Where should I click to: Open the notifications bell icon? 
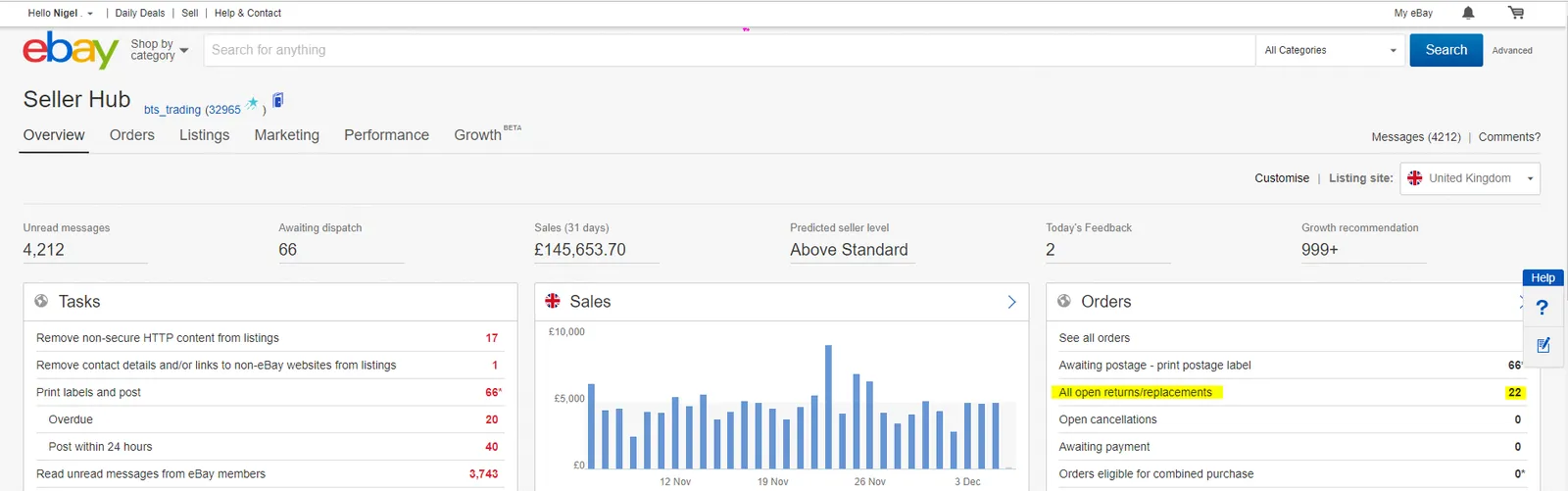[1468, 13]
